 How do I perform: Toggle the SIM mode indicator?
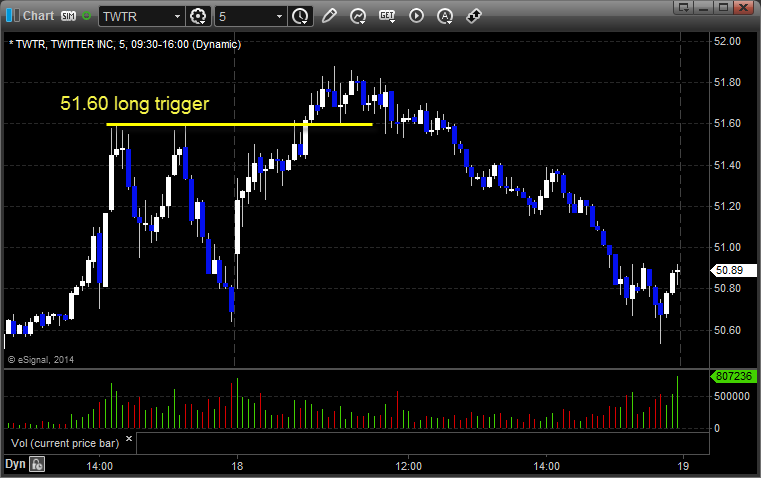(68, 16)
